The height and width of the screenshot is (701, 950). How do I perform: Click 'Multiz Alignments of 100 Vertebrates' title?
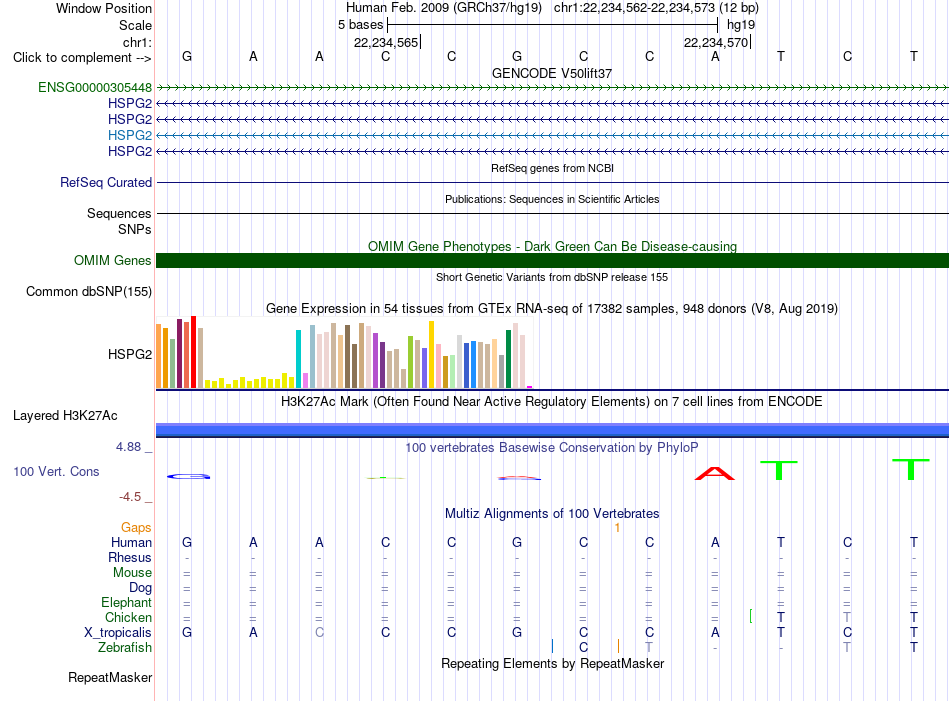click(x=552, y=514)
